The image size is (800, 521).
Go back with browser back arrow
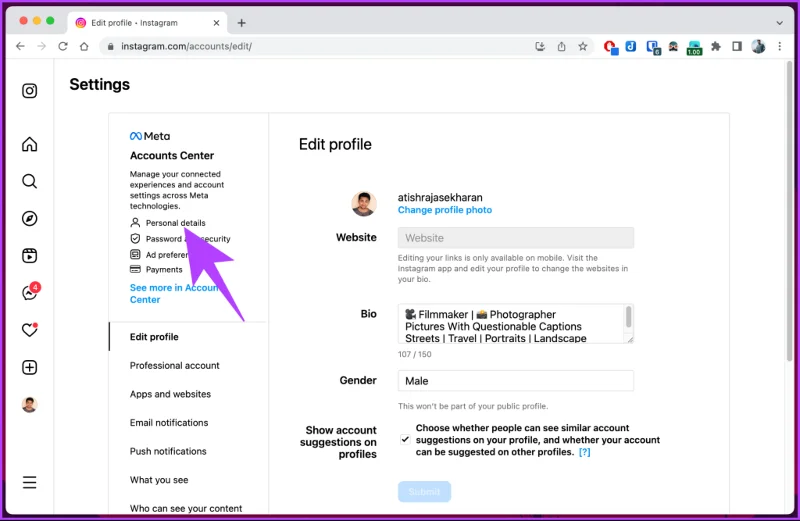(20, 46)
